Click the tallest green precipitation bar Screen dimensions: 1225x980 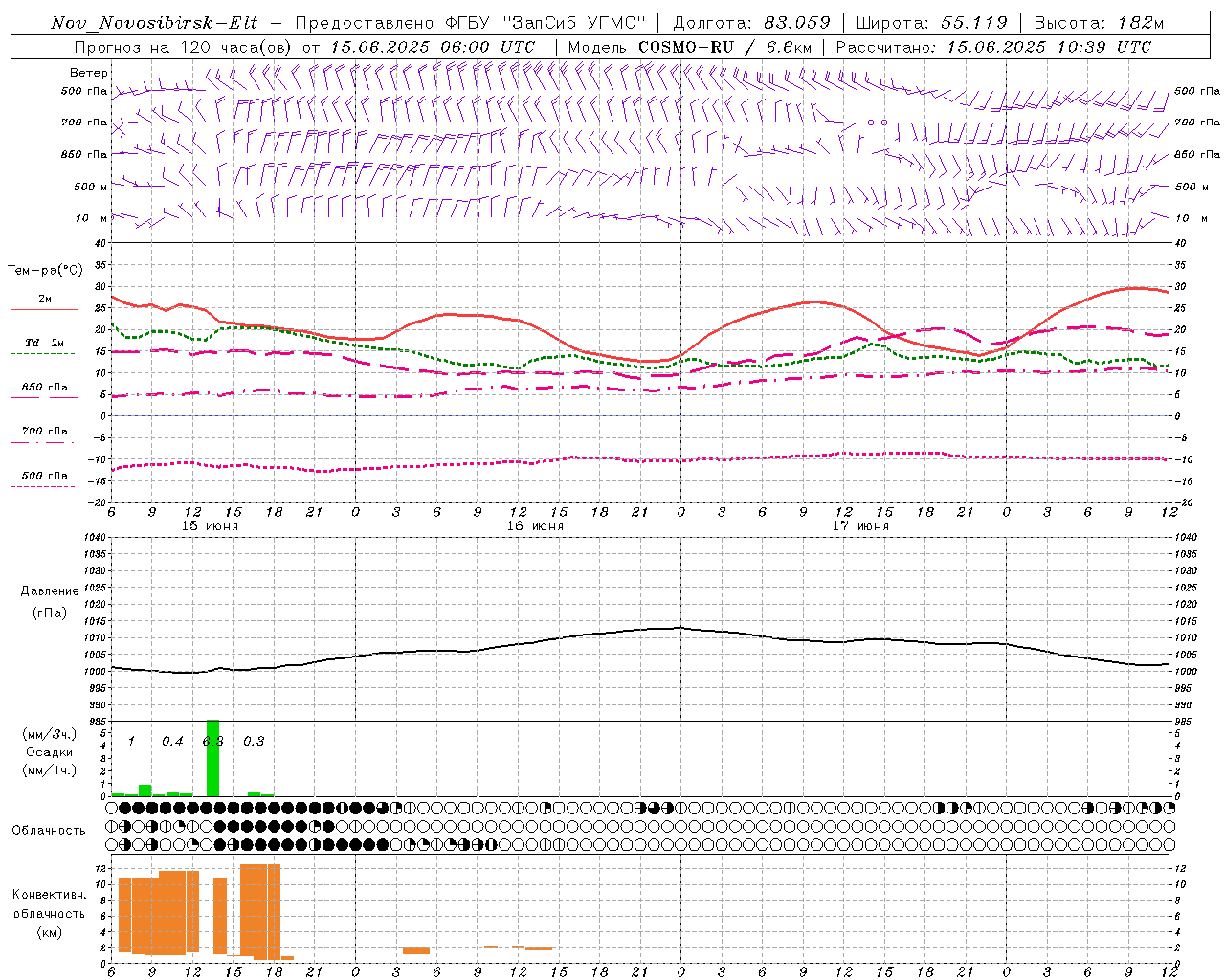212,758
